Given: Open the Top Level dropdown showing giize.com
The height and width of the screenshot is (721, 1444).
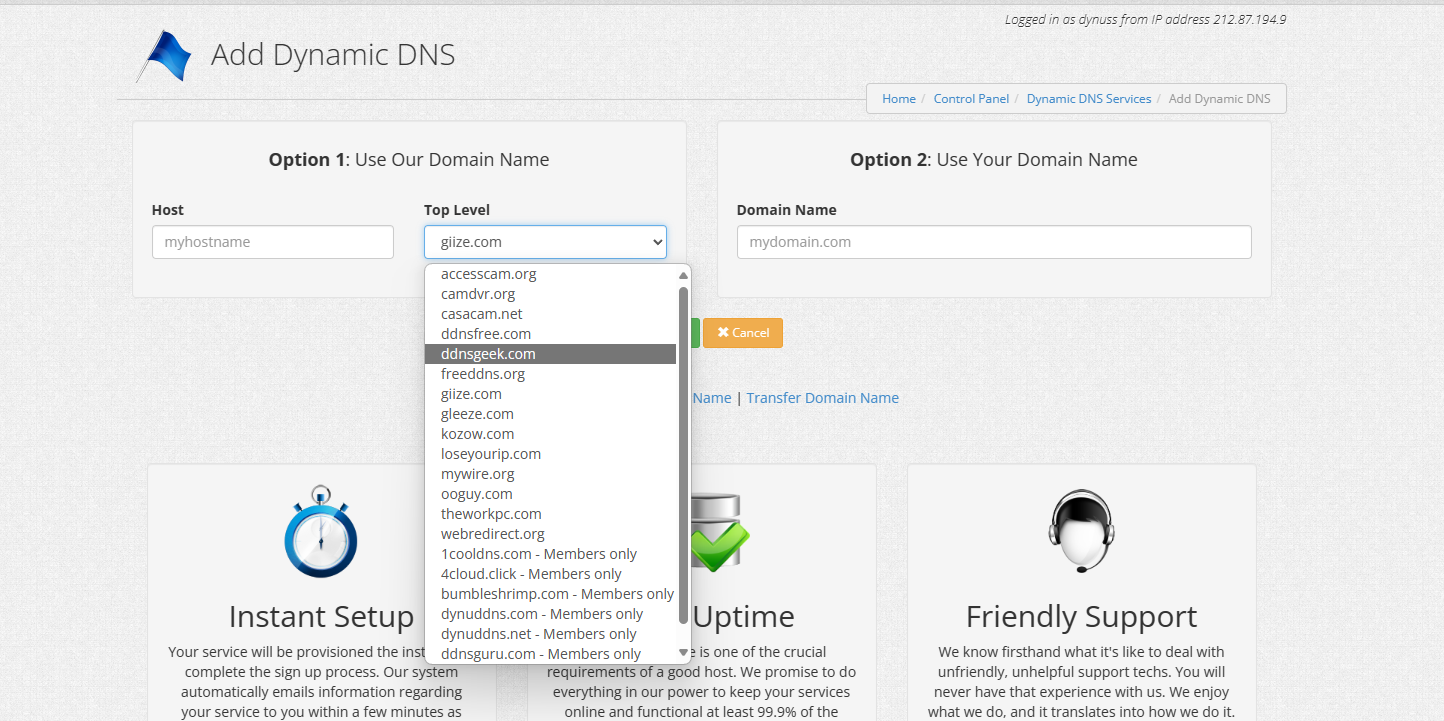Looking at the screenshot, I should click(545, 242).
